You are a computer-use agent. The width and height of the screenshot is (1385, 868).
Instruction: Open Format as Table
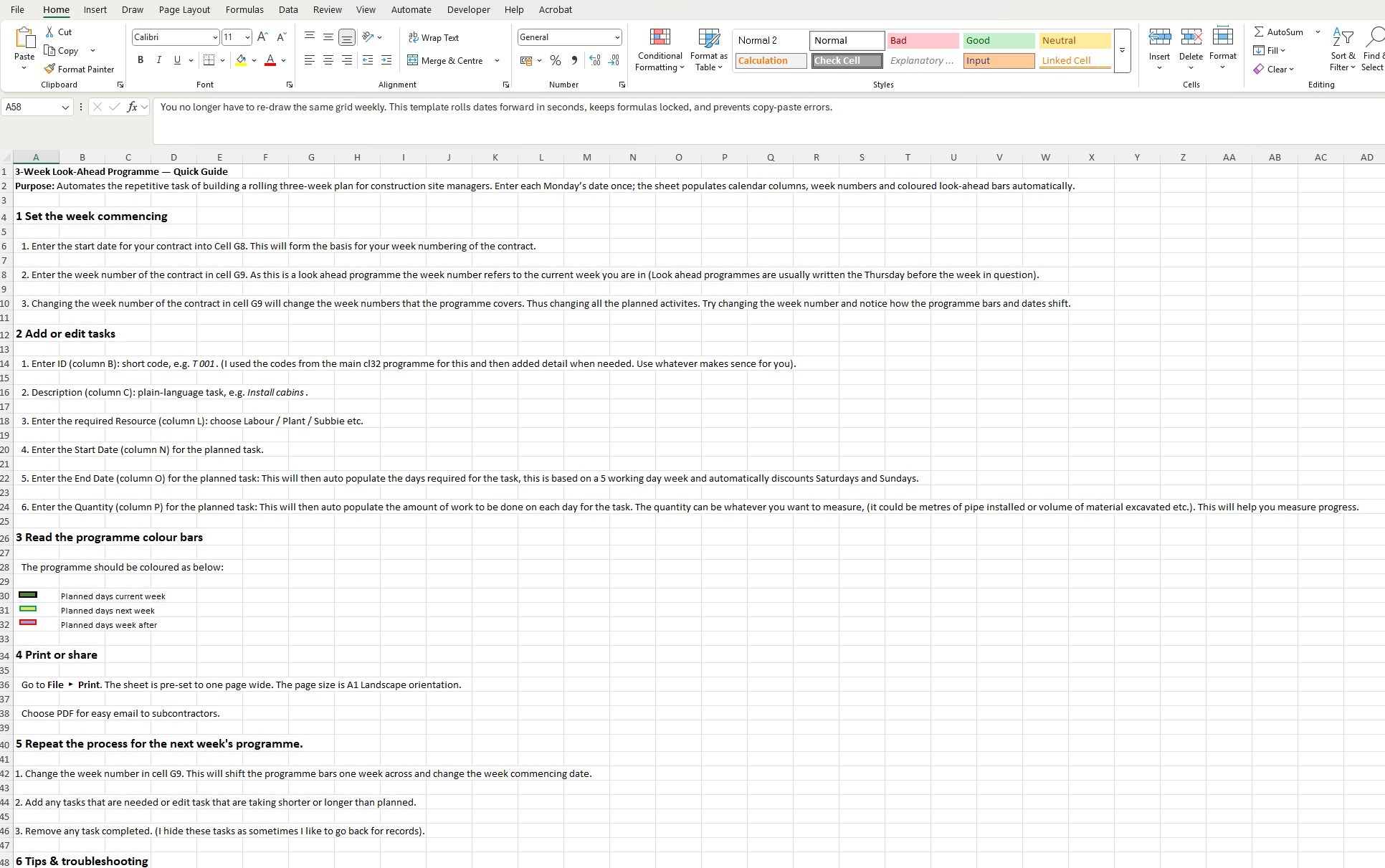click(x=709, y=49)
